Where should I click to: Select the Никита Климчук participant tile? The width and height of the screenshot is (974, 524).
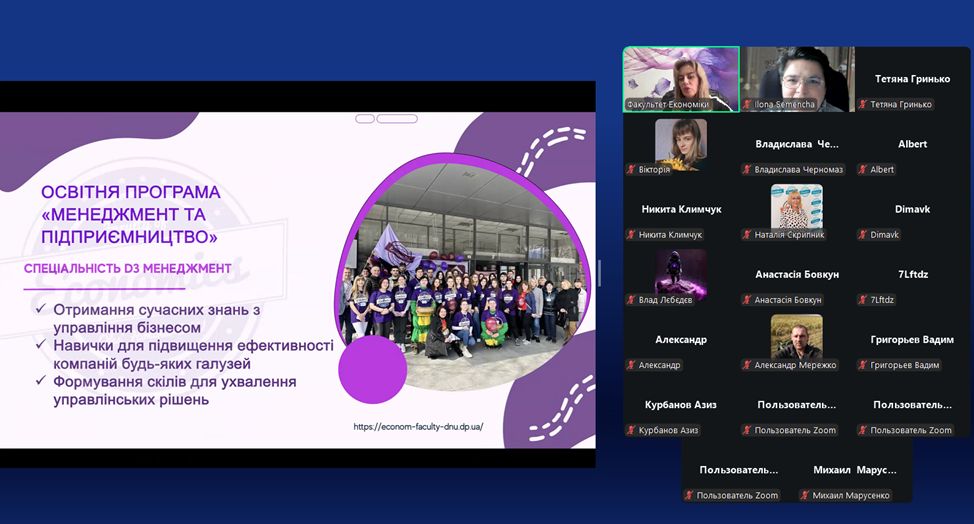pos(680,209)
